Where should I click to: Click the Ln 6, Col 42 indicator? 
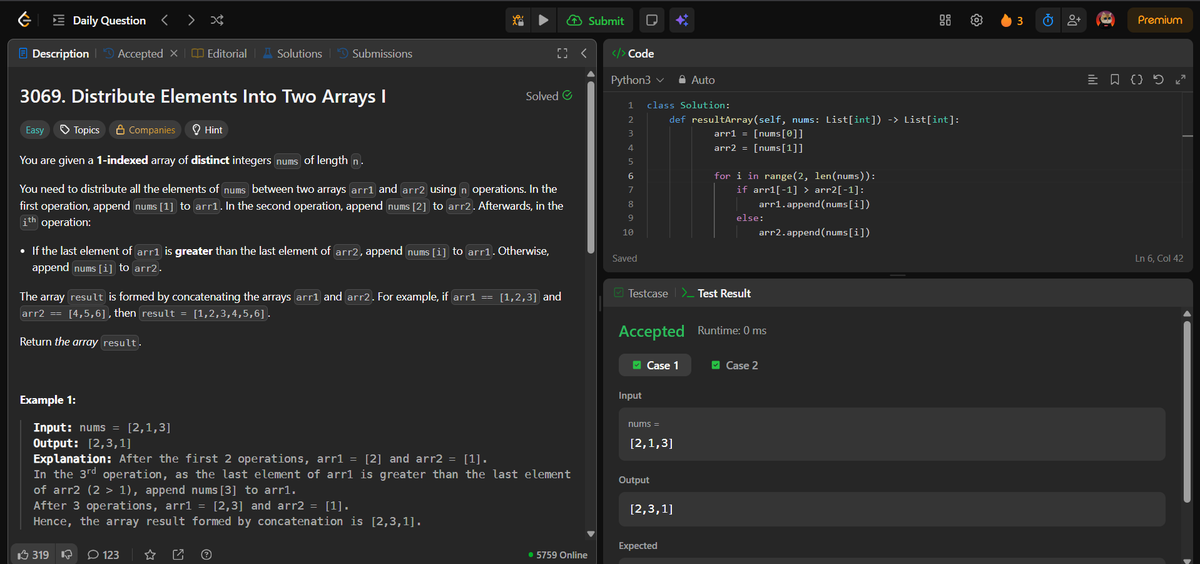(1159, 258)
